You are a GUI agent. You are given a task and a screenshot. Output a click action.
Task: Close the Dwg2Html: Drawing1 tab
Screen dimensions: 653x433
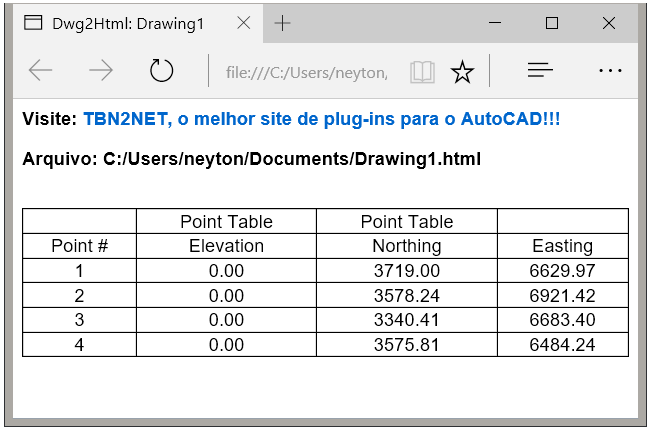point(244,23)
